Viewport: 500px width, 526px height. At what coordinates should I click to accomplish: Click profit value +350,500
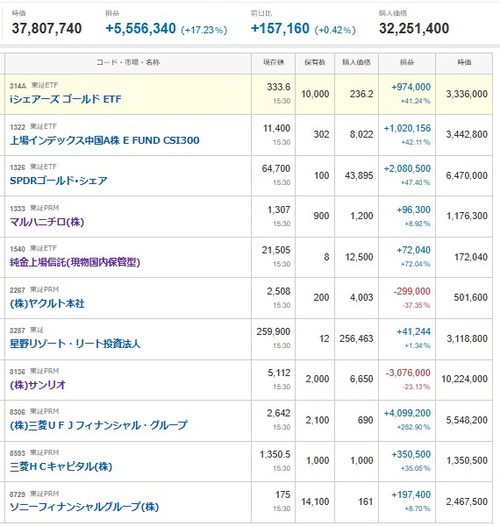[411, 455]
